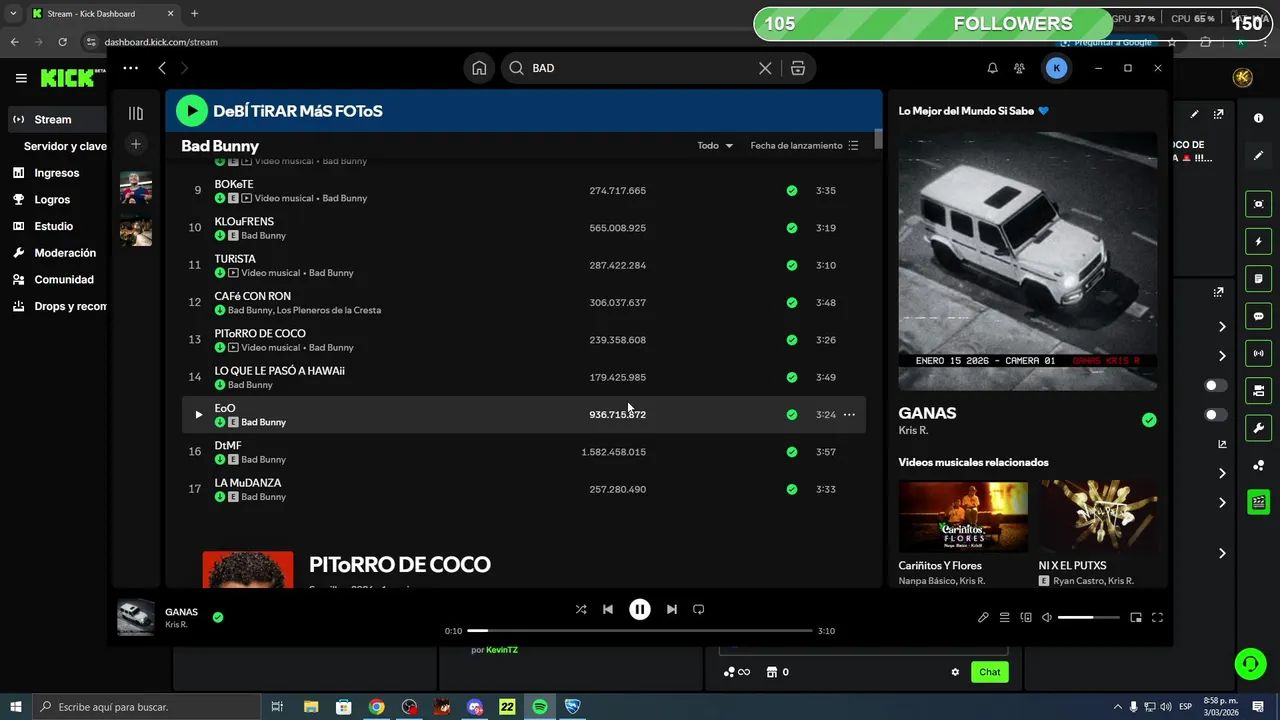Open the play queue icon

(1005, 617)
